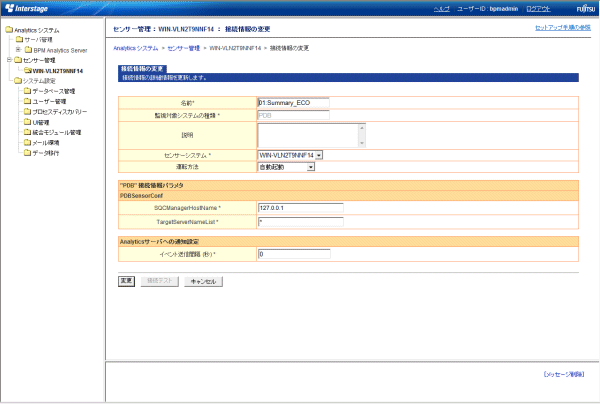This screenshot has width=600, height=404.
Task: Click the キャンセル button
Action: click(x=204, y=282)
